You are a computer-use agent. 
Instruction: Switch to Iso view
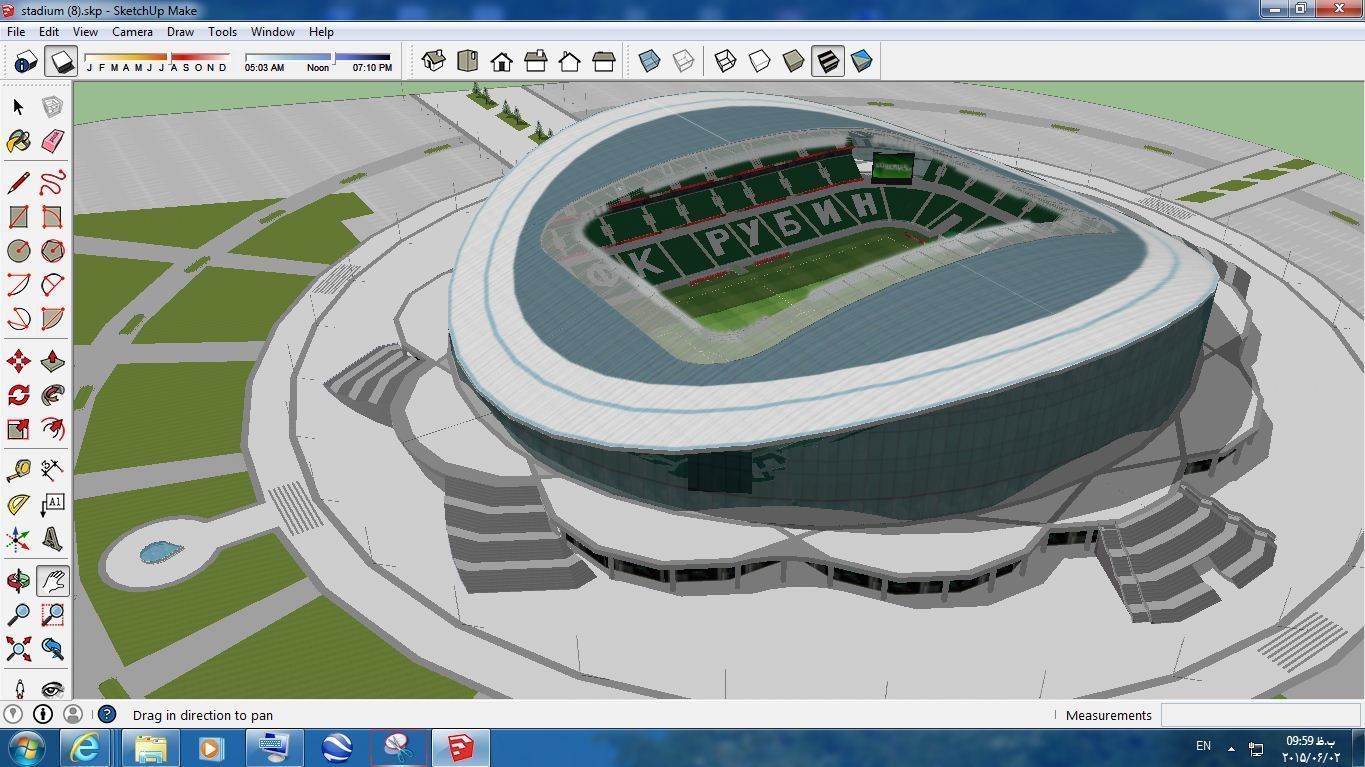click(x=433, y=61)
